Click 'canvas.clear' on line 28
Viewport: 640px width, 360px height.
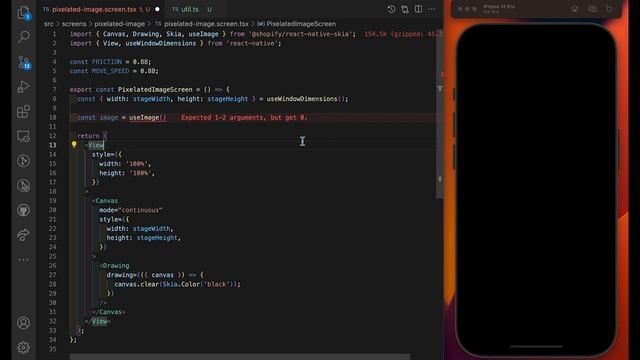pos(136,284)
